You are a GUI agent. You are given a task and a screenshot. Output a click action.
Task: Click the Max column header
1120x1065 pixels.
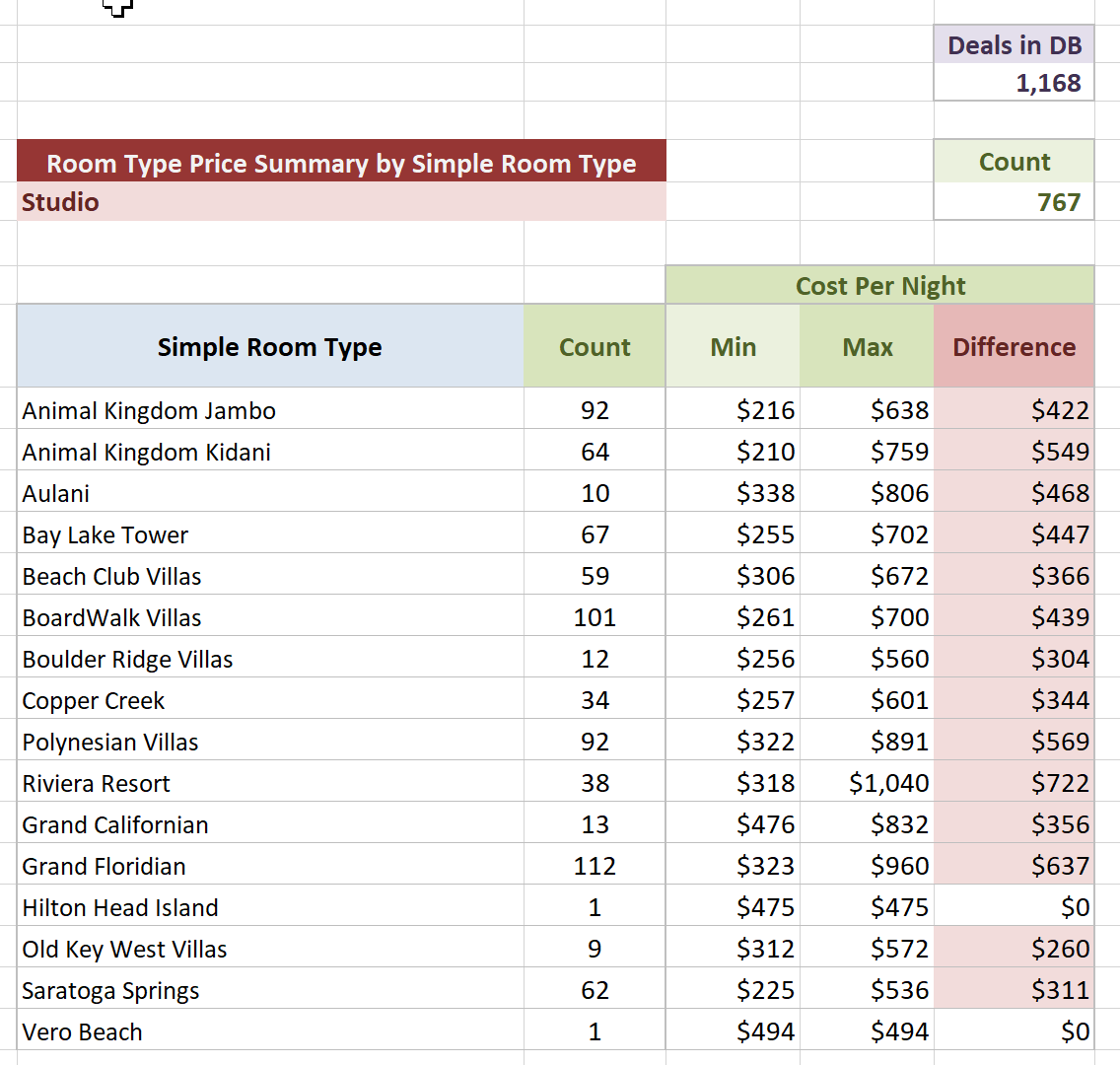tap(868, 347)
